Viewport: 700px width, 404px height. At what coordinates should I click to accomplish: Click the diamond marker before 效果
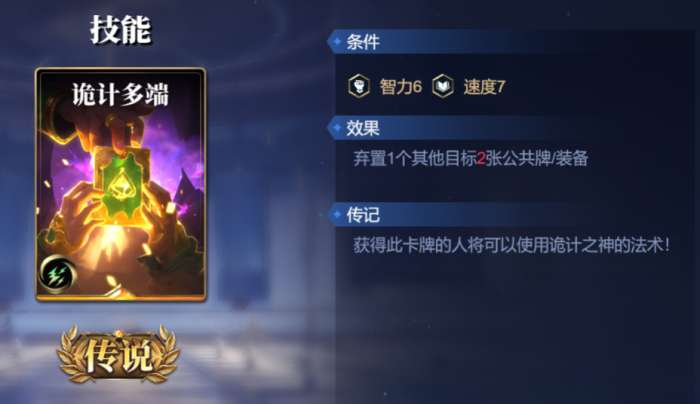point(337,128)
